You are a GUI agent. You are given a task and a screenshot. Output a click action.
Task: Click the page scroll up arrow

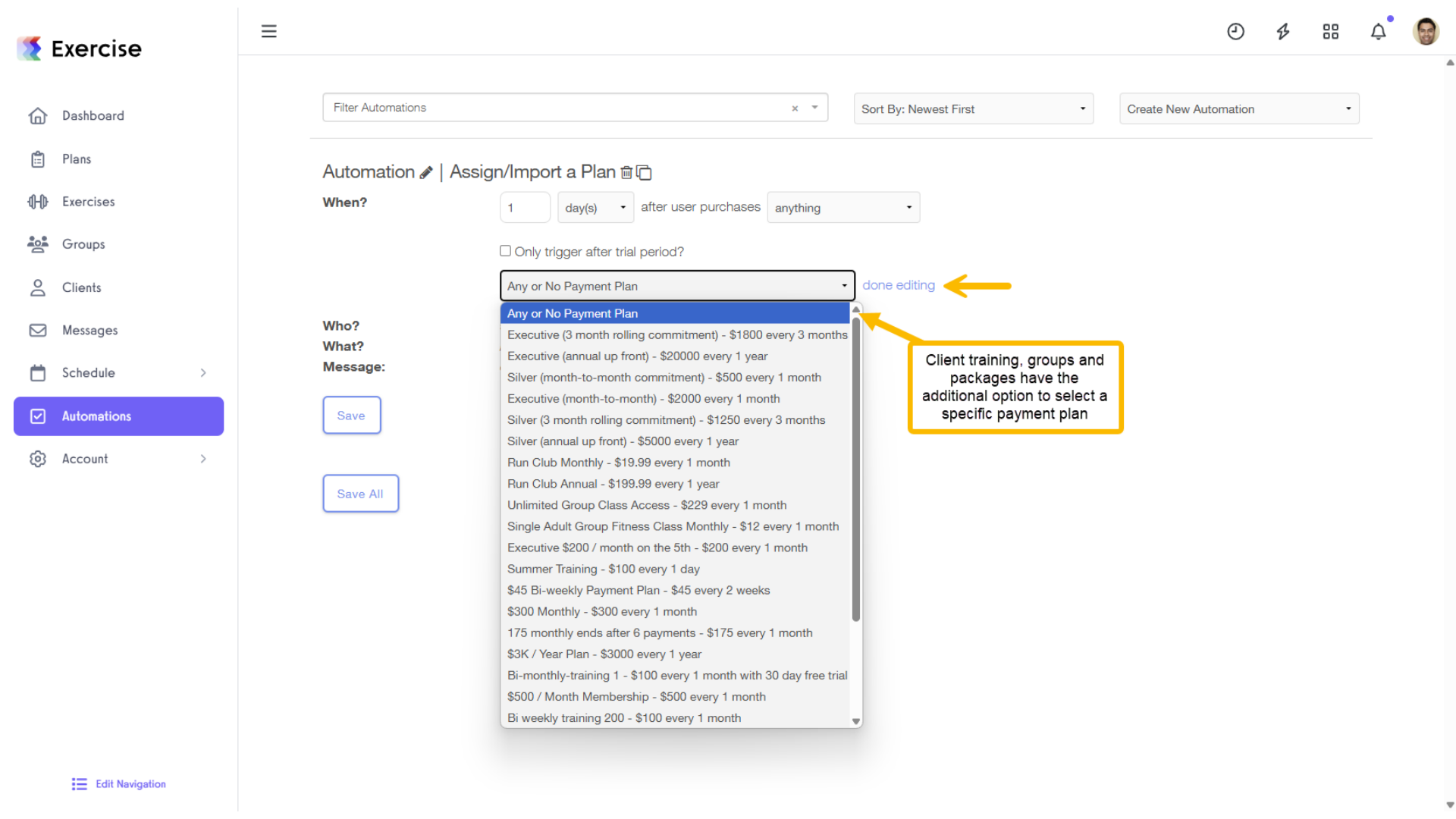1449,64
